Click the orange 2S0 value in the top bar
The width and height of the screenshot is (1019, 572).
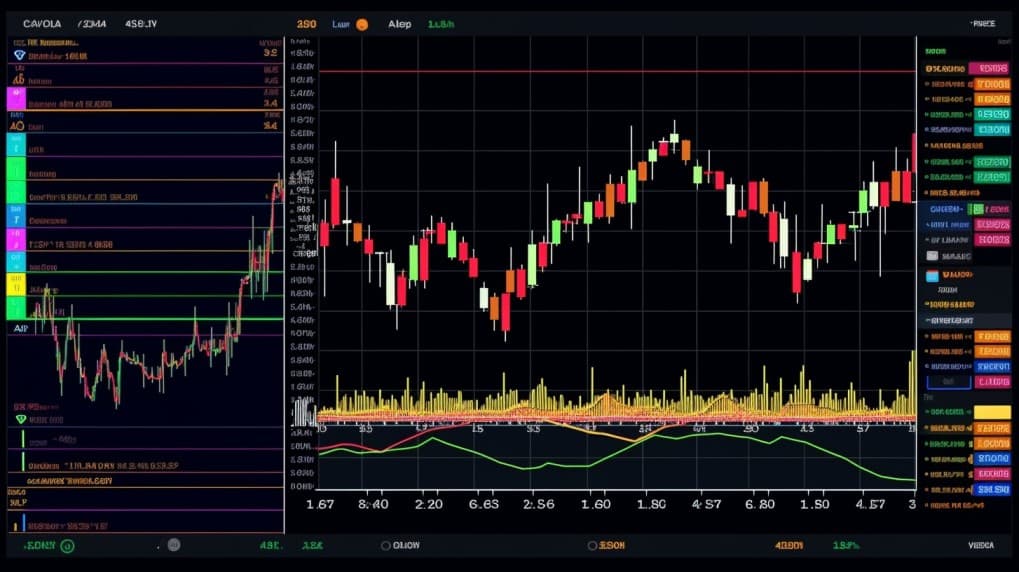point(306,24)
